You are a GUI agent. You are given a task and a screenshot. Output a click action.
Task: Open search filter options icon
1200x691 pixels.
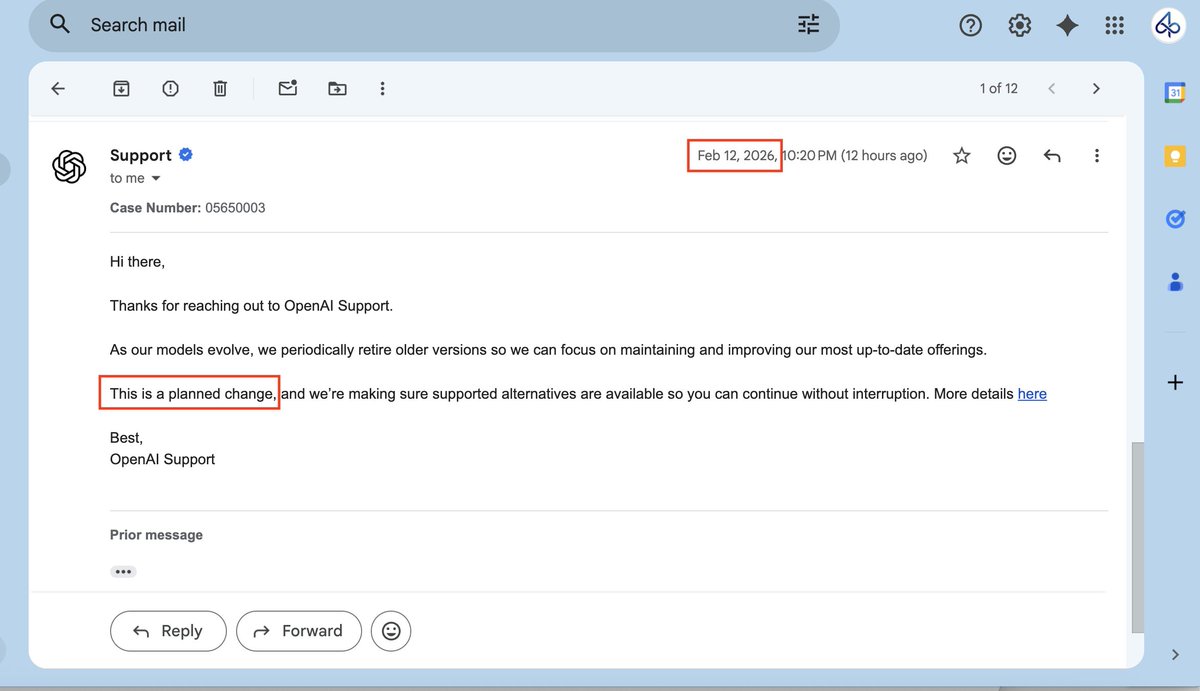point(808,25)
